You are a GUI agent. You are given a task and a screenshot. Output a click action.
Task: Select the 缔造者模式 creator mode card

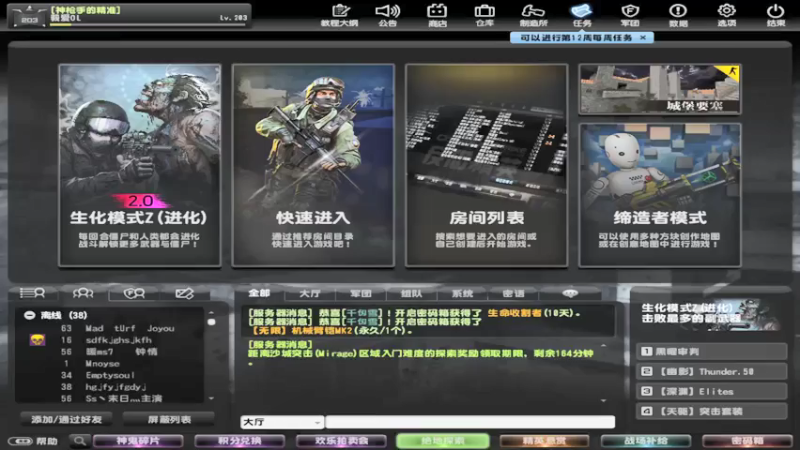coord(660,195)
